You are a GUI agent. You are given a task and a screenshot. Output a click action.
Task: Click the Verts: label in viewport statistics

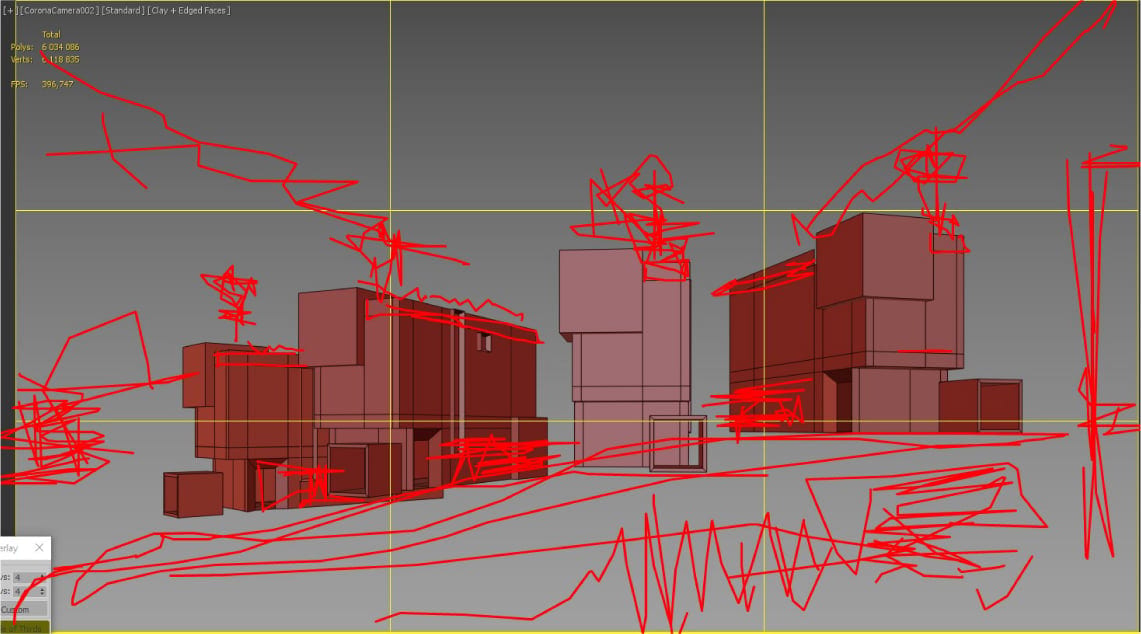[x=22, y=59]
